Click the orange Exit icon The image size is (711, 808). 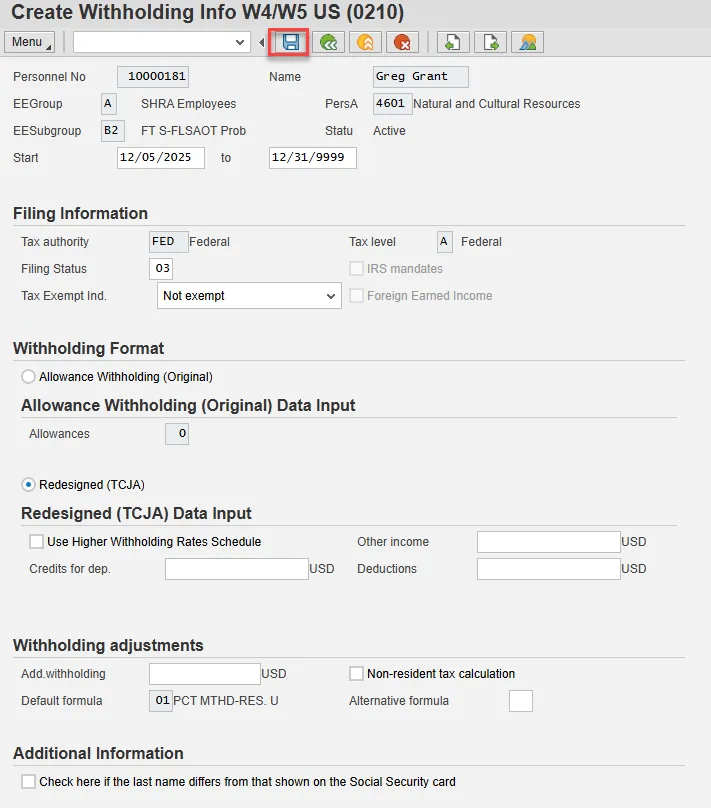pos(365,42)
